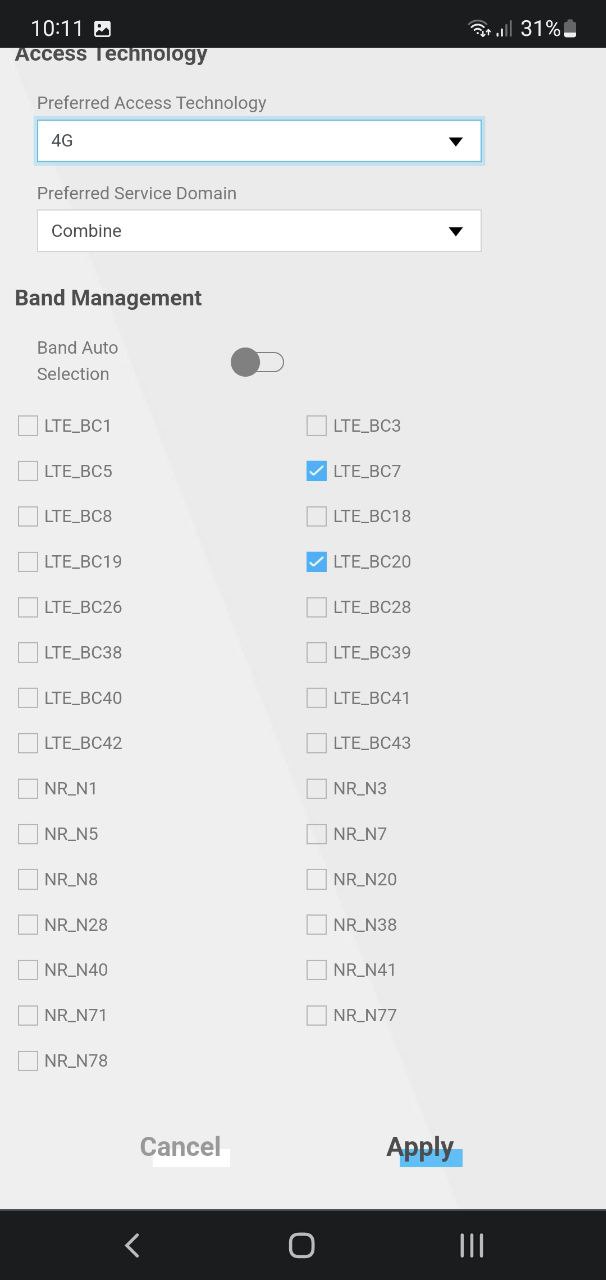Tap the Android back navigation icon
Screen dimensions: 606x1280
(x=132, y=1245)
